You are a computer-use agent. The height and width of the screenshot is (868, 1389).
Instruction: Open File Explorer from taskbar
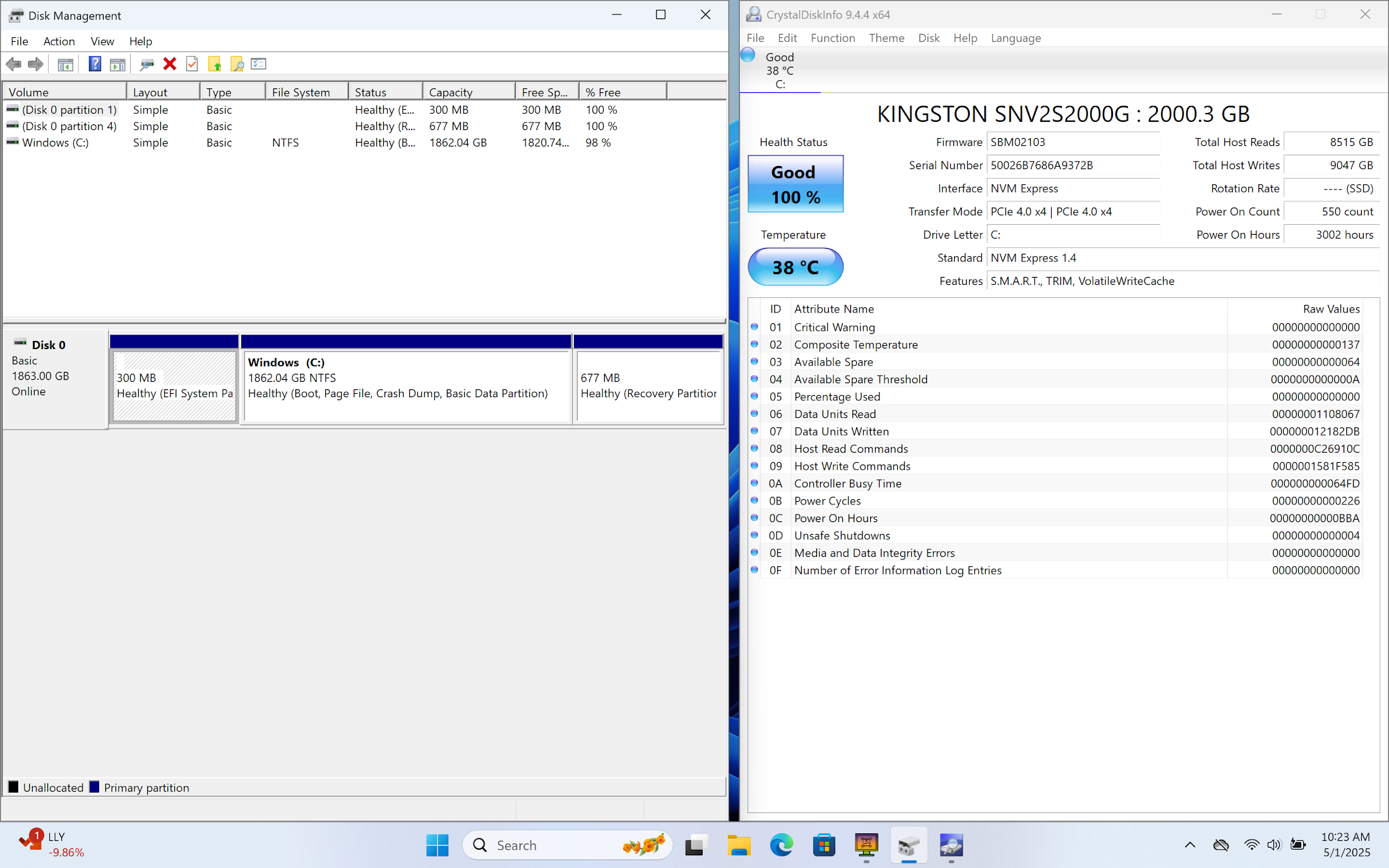[739, 845]
